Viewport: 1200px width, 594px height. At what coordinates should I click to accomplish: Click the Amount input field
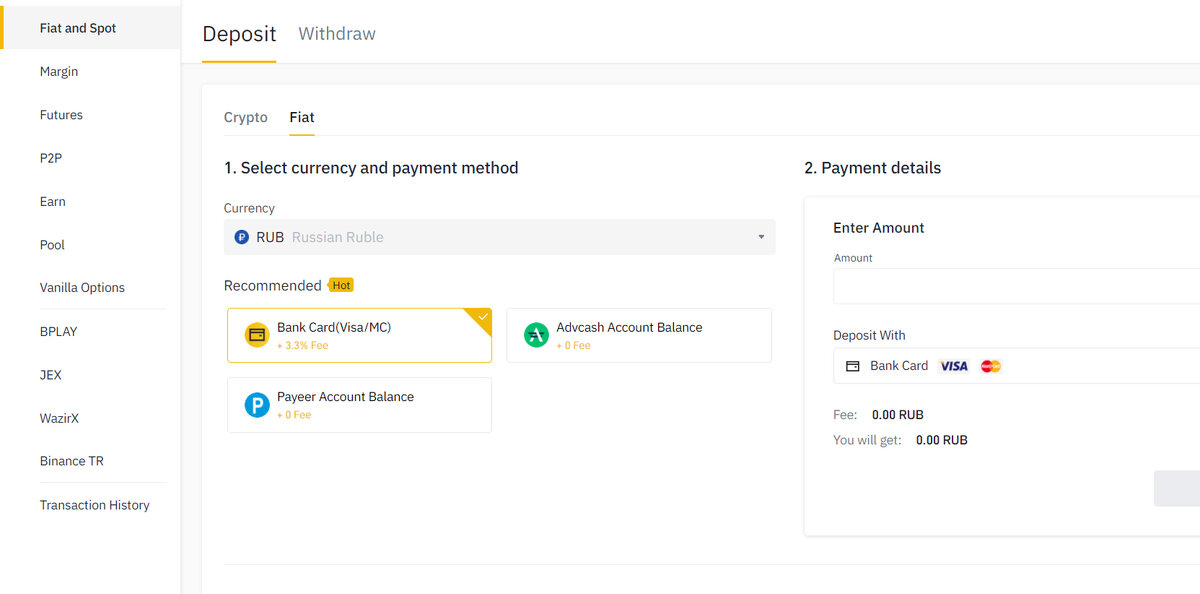point(1016,286)
